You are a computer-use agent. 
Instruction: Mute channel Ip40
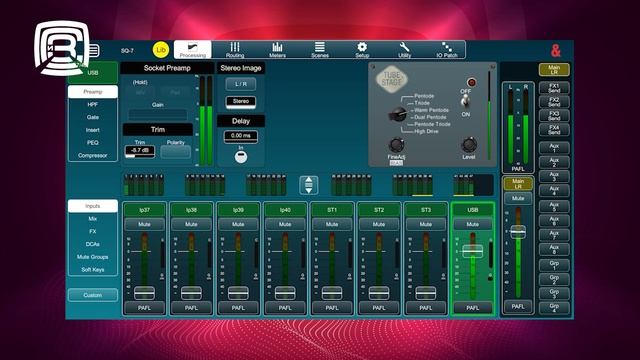click(x=285, y=224)
